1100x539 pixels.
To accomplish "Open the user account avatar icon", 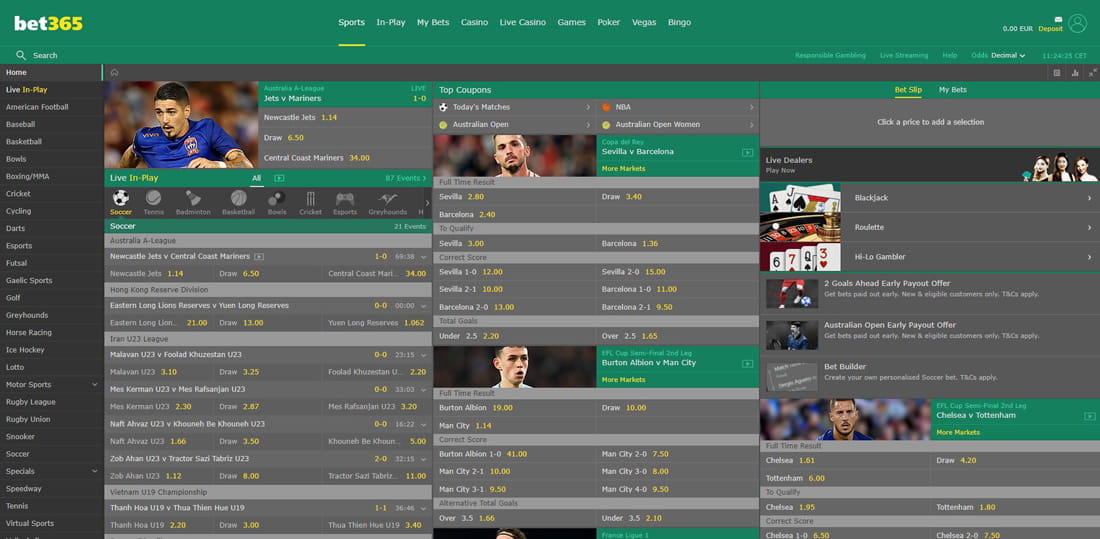I will pos(1077,24).
